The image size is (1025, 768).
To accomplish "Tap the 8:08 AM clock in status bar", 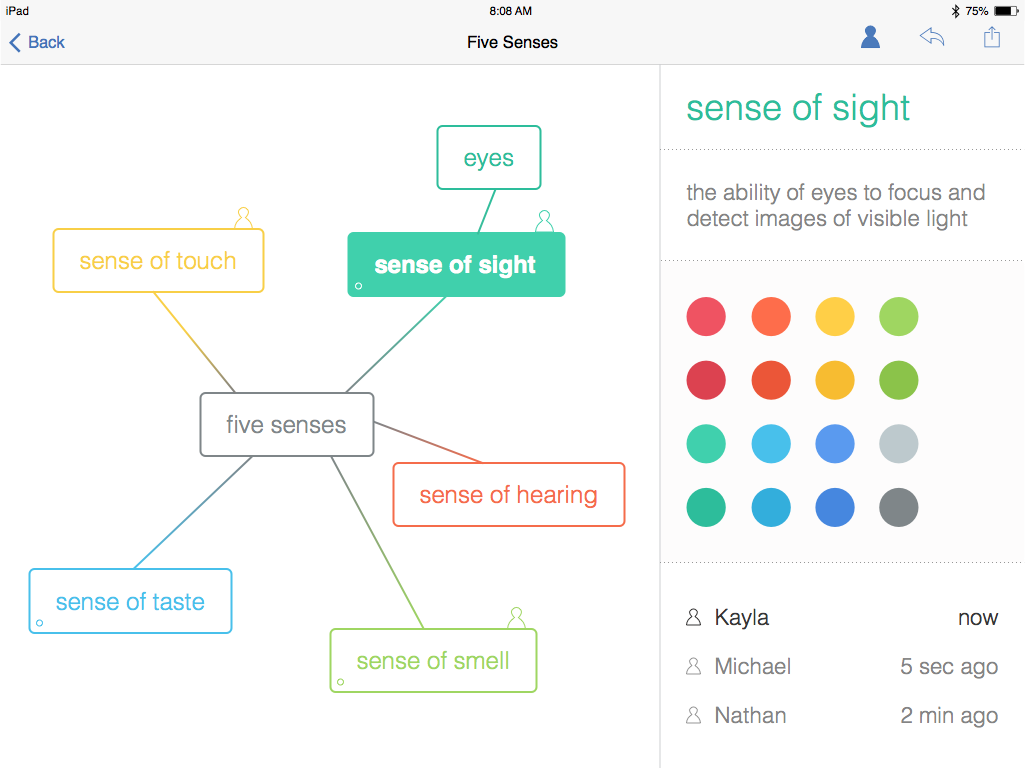I will (511, 11).
